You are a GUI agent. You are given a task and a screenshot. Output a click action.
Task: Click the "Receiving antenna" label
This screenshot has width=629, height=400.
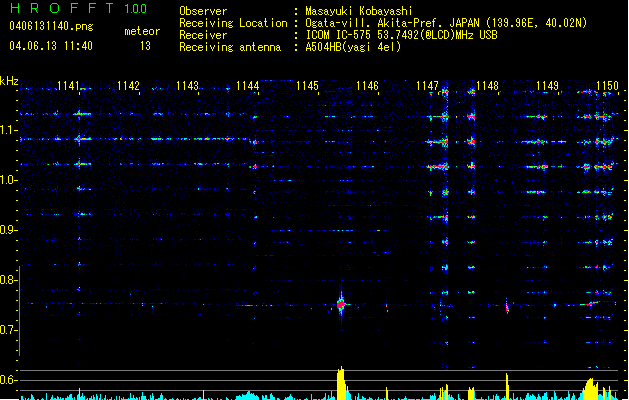(230, 47)
